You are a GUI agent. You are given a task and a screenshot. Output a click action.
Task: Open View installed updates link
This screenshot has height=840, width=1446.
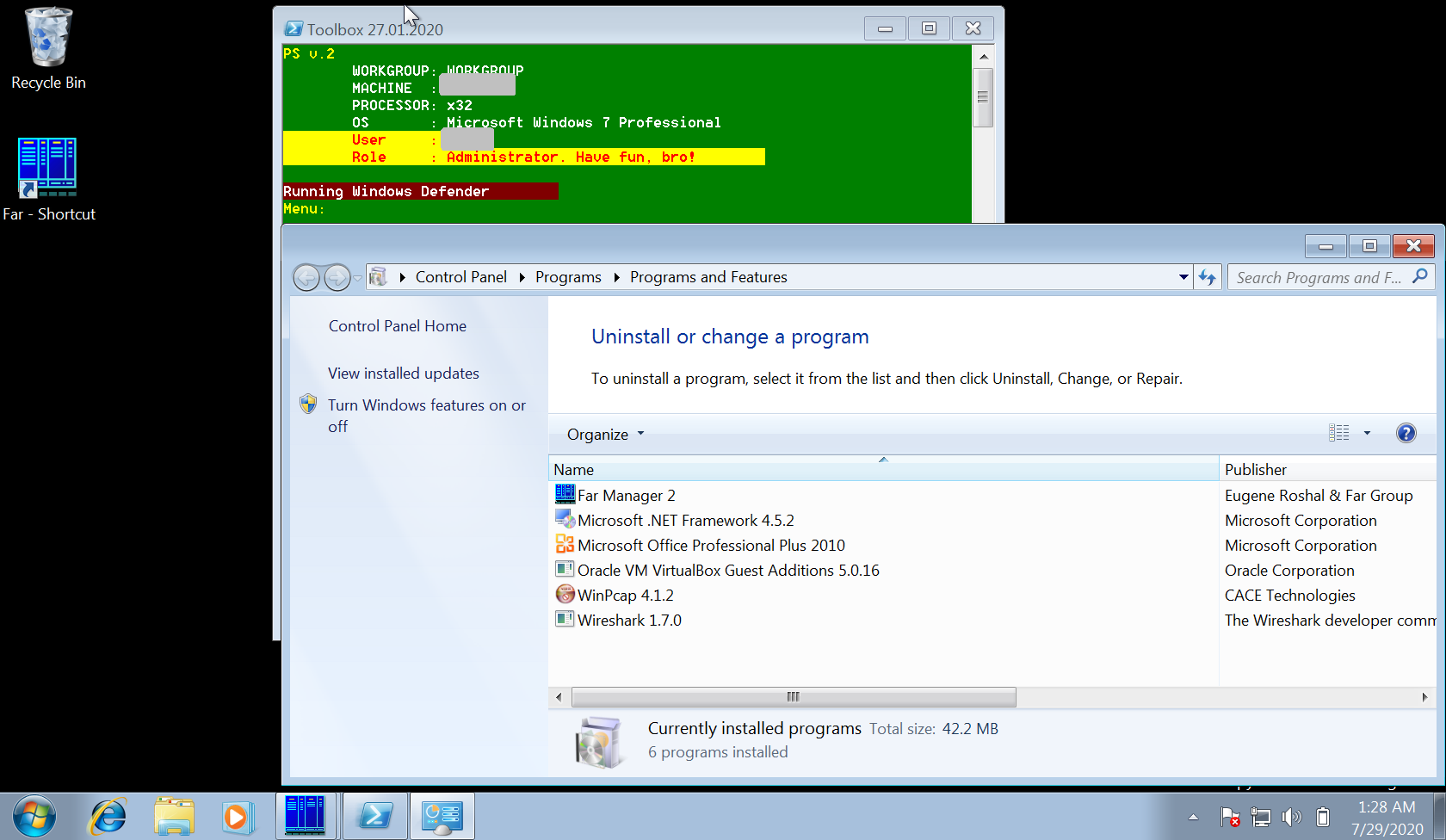404,374
